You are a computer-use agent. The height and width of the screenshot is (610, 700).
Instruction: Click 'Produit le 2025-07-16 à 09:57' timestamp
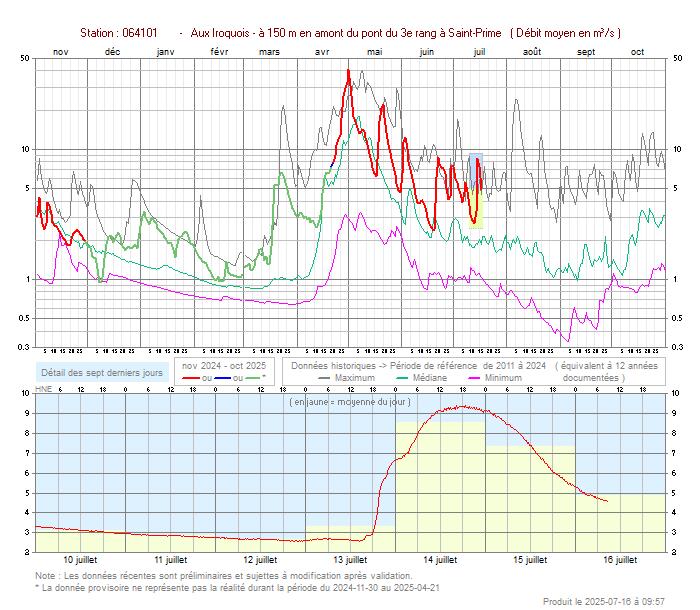(x=604, y=602)
